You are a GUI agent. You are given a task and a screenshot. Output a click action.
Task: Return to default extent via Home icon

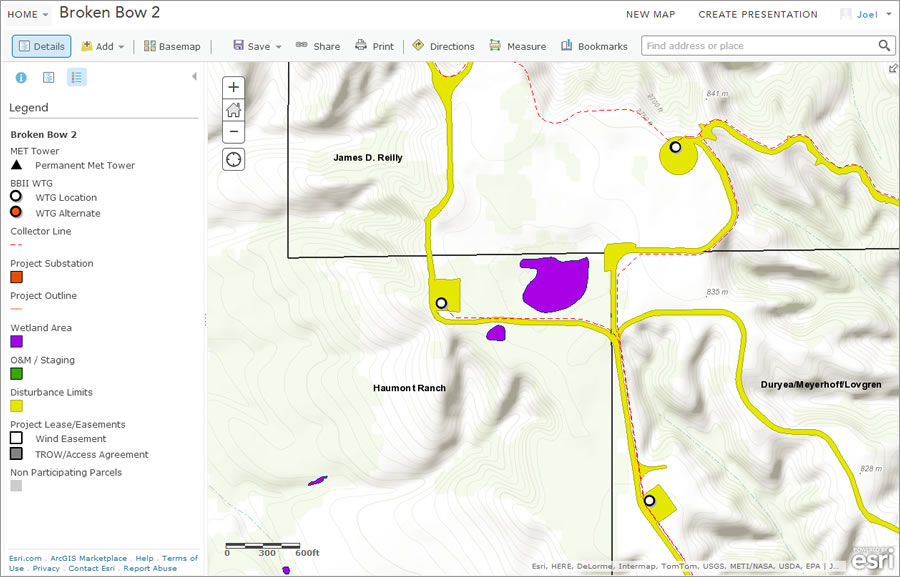233,109
